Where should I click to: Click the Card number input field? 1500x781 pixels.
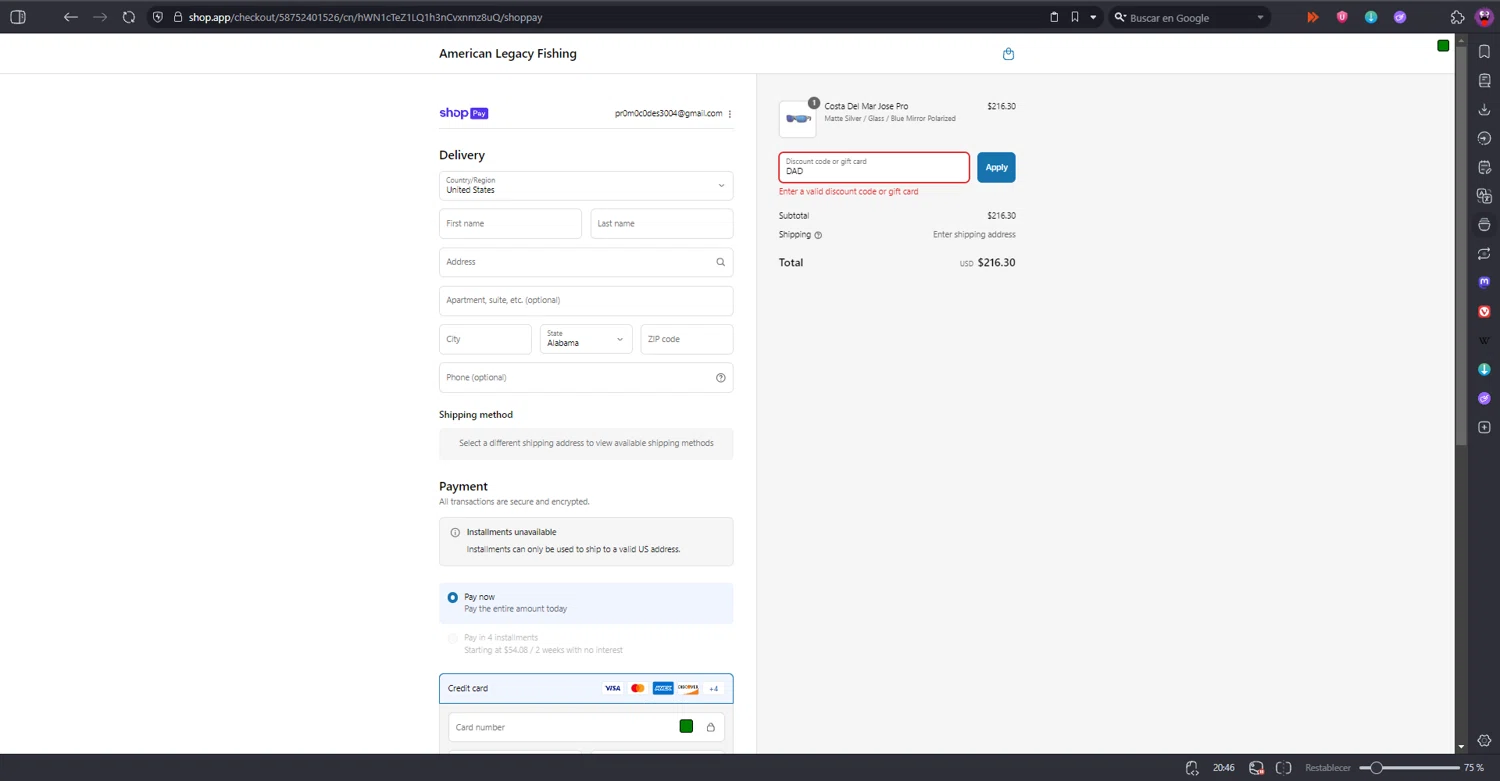coord(560,727)
